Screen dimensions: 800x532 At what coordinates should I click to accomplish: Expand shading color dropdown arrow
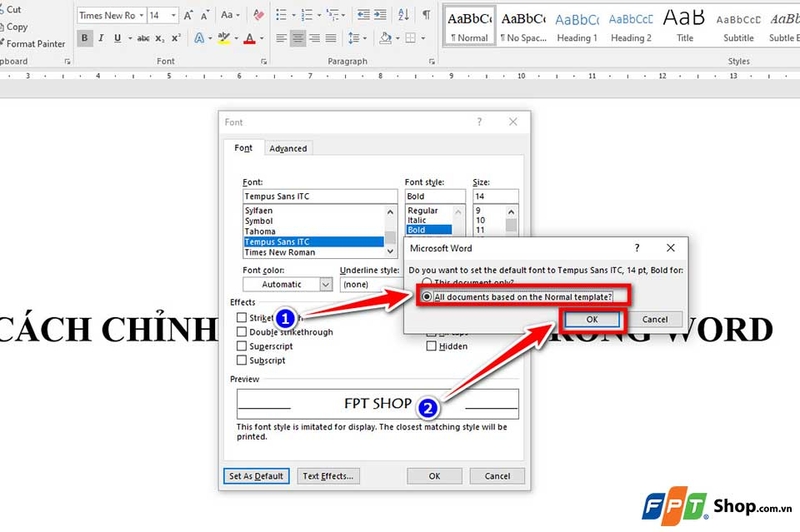(x=398, y=38)
